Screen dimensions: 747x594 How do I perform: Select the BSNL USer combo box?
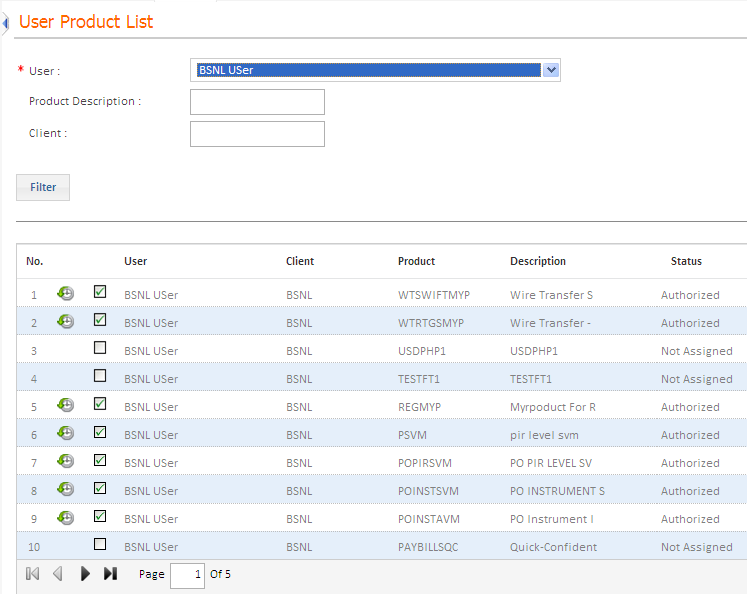(x=375, y=70)
